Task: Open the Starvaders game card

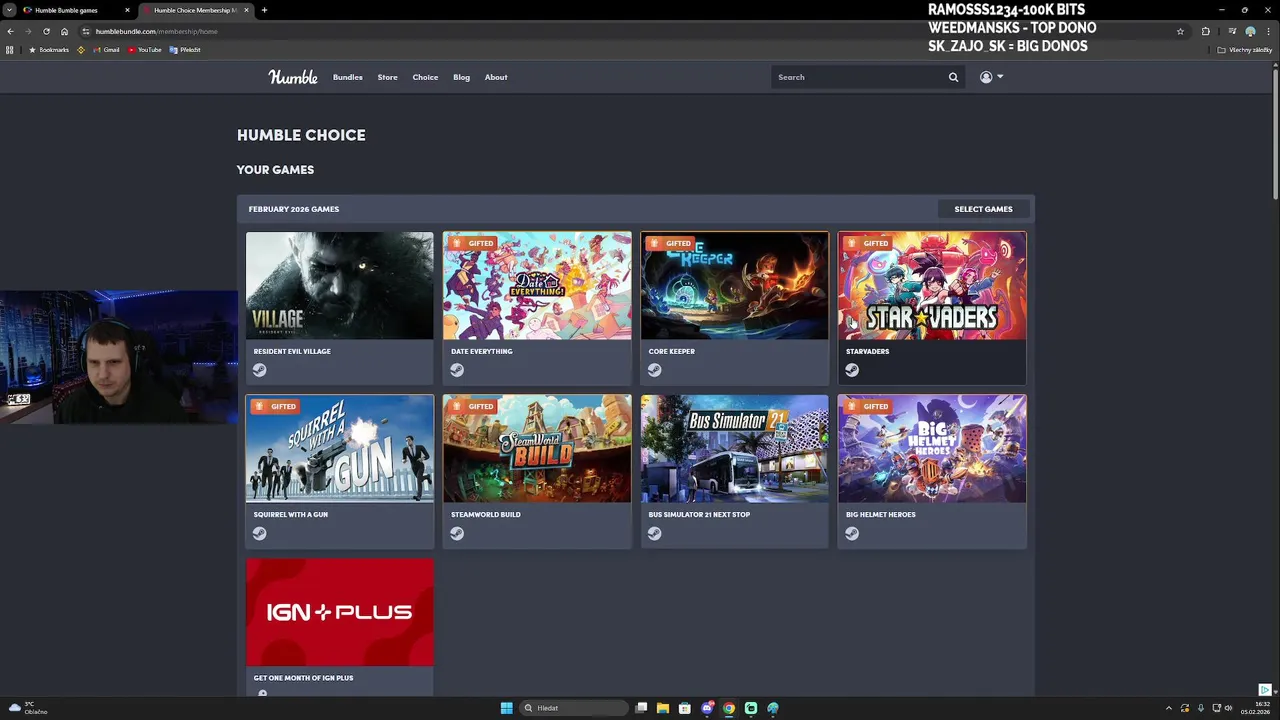Action: click(x=932, y=308)
